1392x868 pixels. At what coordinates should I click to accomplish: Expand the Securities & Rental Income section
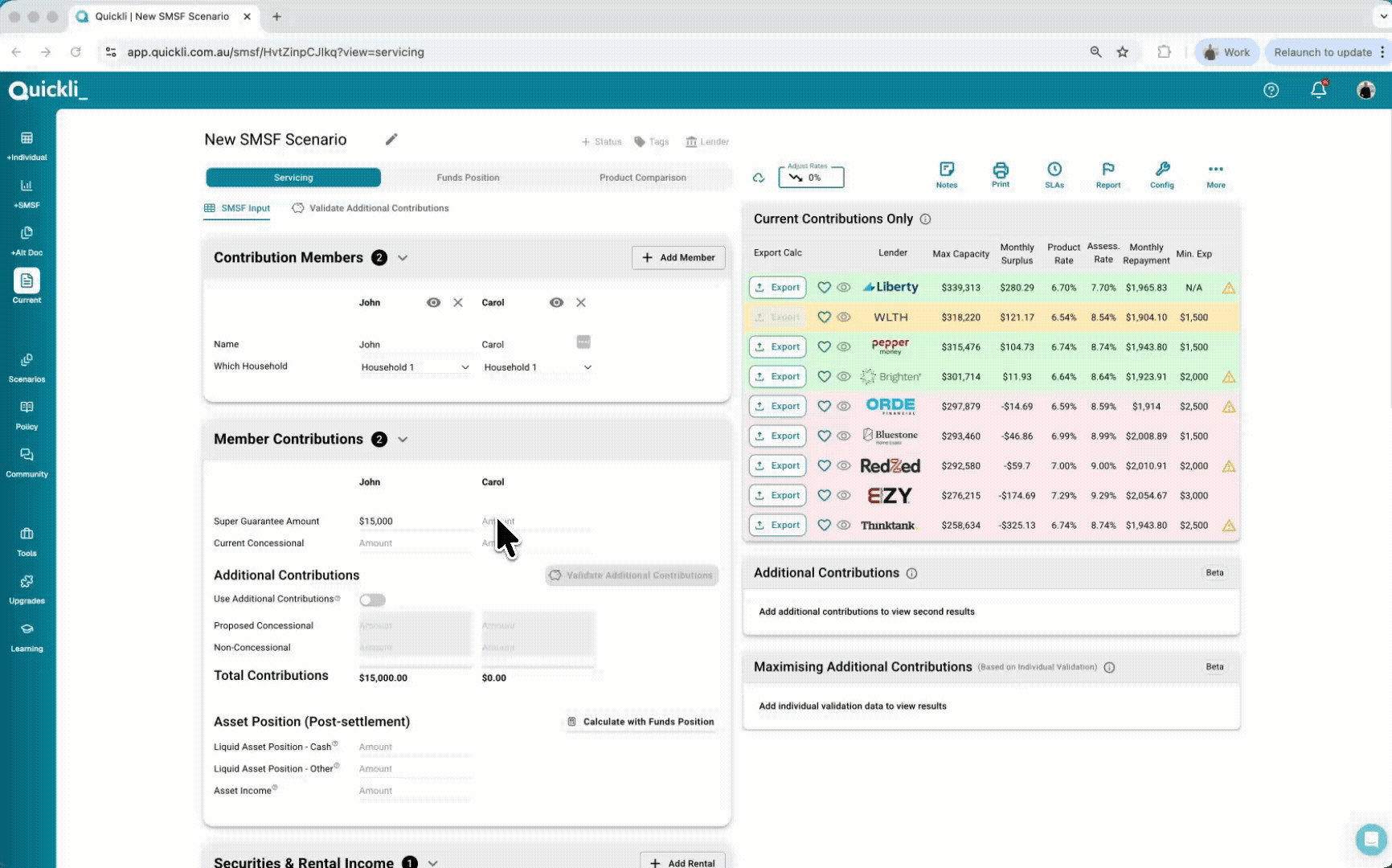click(x=432, y=862)
